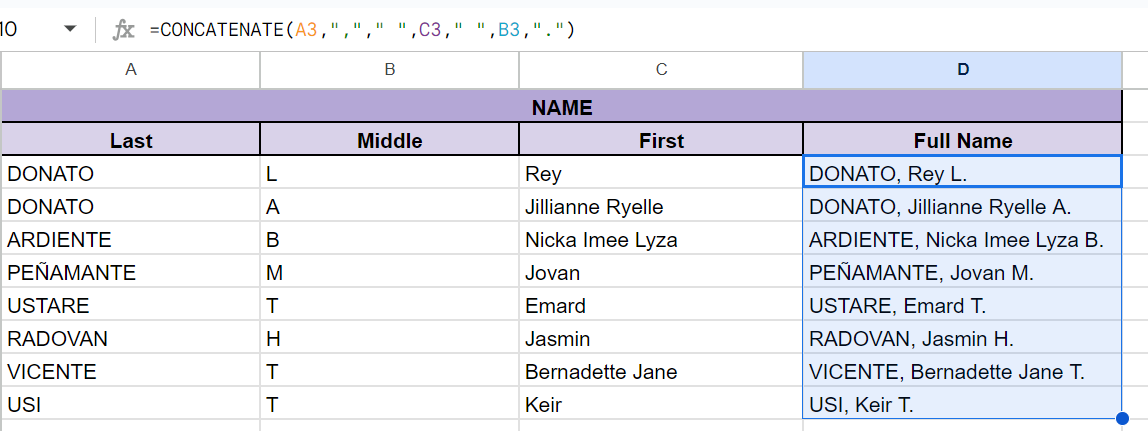Select column C header

[x=661, y=69]
